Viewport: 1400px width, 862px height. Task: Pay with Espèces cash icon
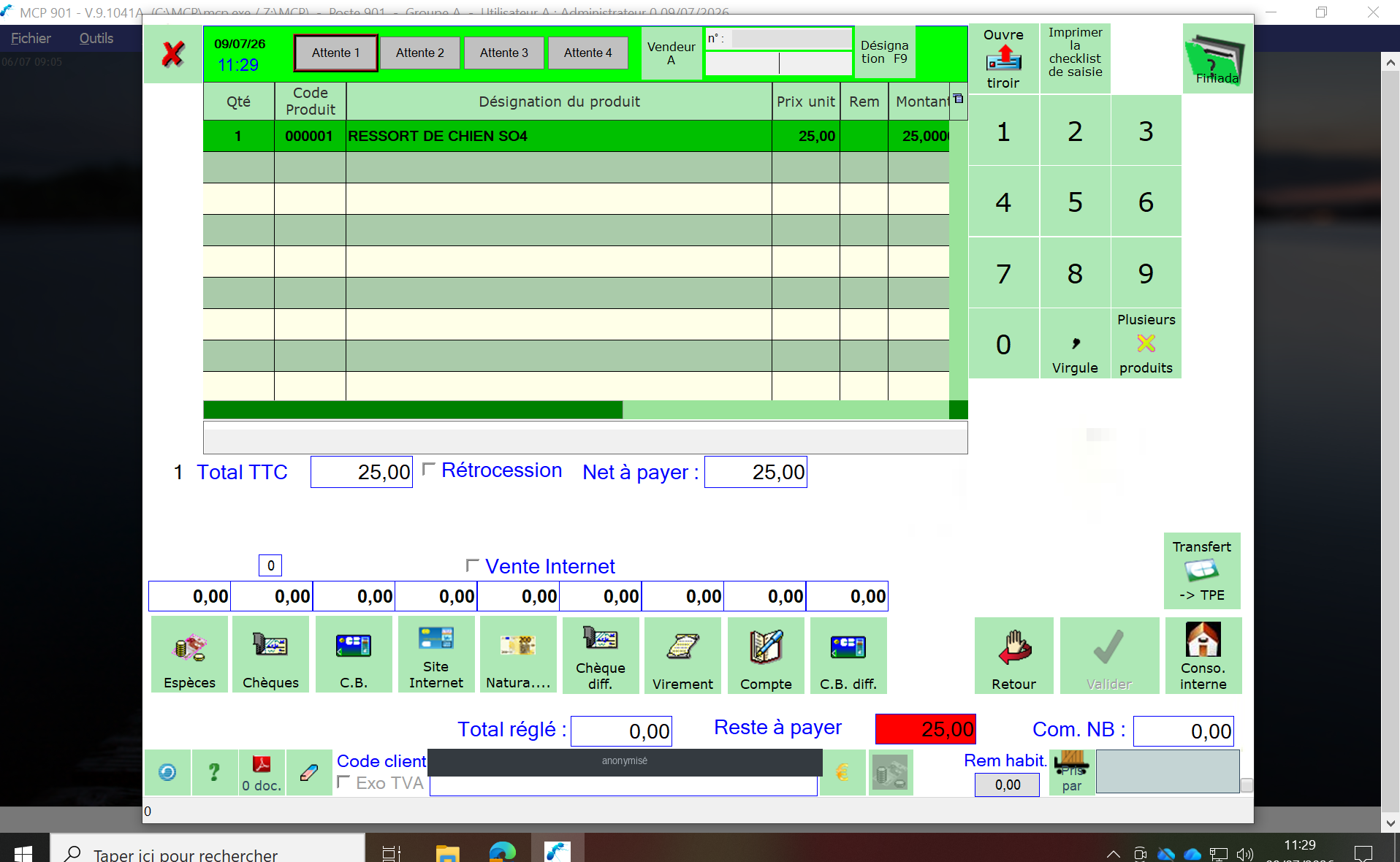coord(190,655)
